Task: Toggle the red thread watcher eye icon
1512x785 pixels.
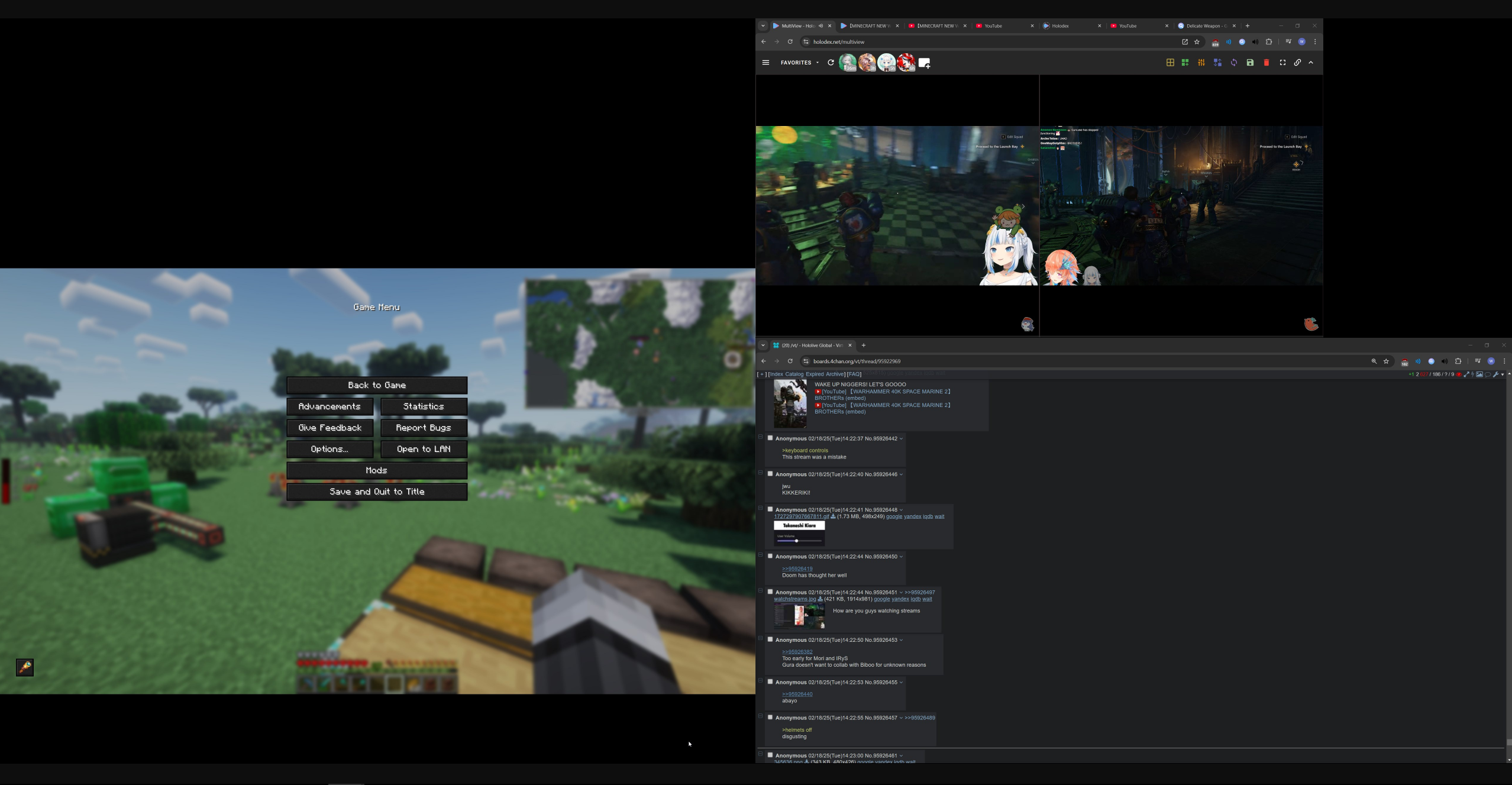Action: coord(1459,374)
